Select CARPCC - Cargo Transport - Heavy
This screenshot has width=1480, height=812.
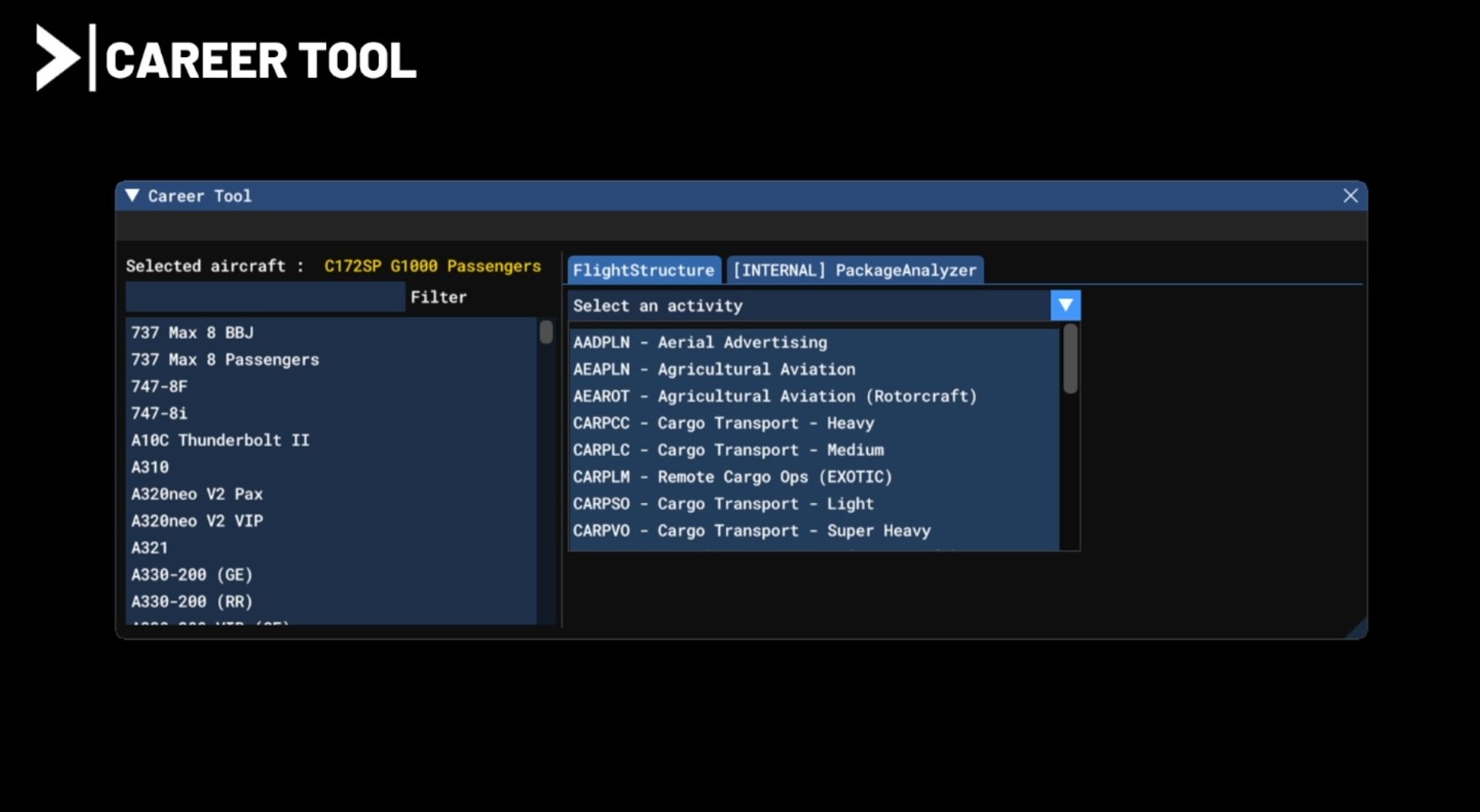click(723, 424)
